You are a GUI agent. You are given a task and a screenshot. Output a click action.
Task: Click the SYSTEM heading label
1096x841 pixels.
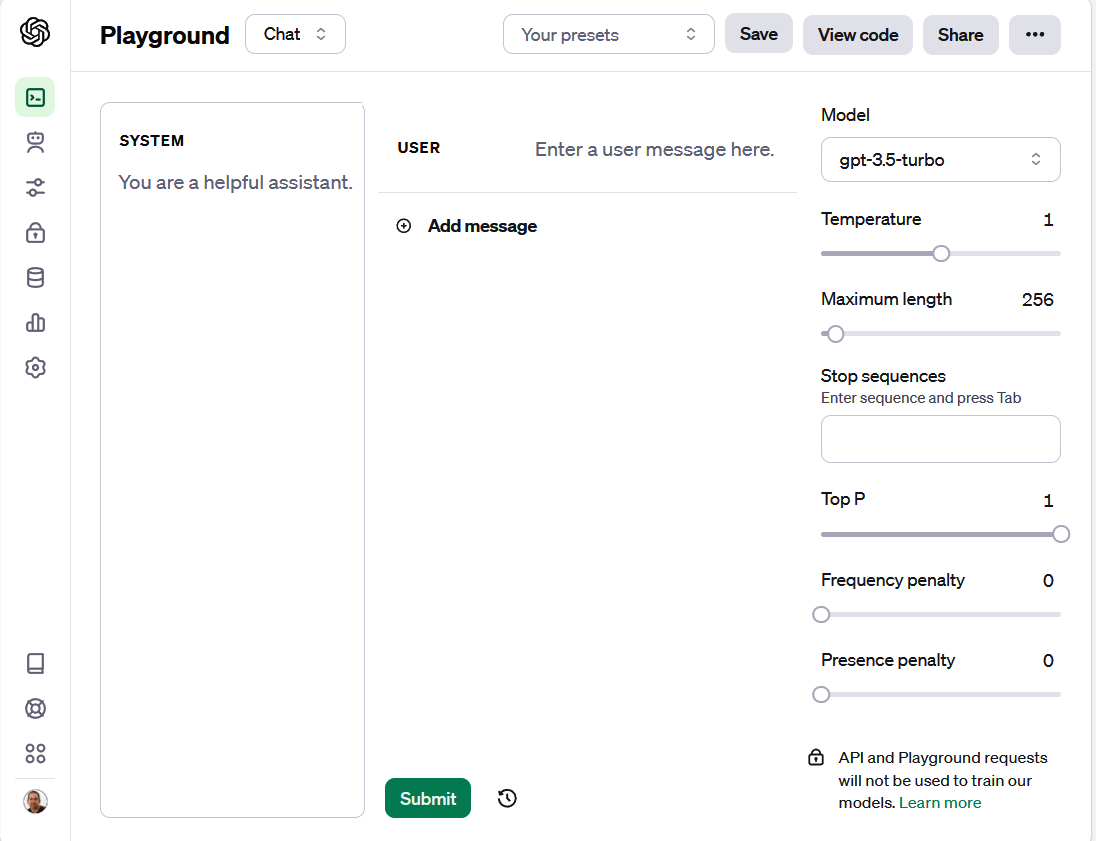(152, 141)
